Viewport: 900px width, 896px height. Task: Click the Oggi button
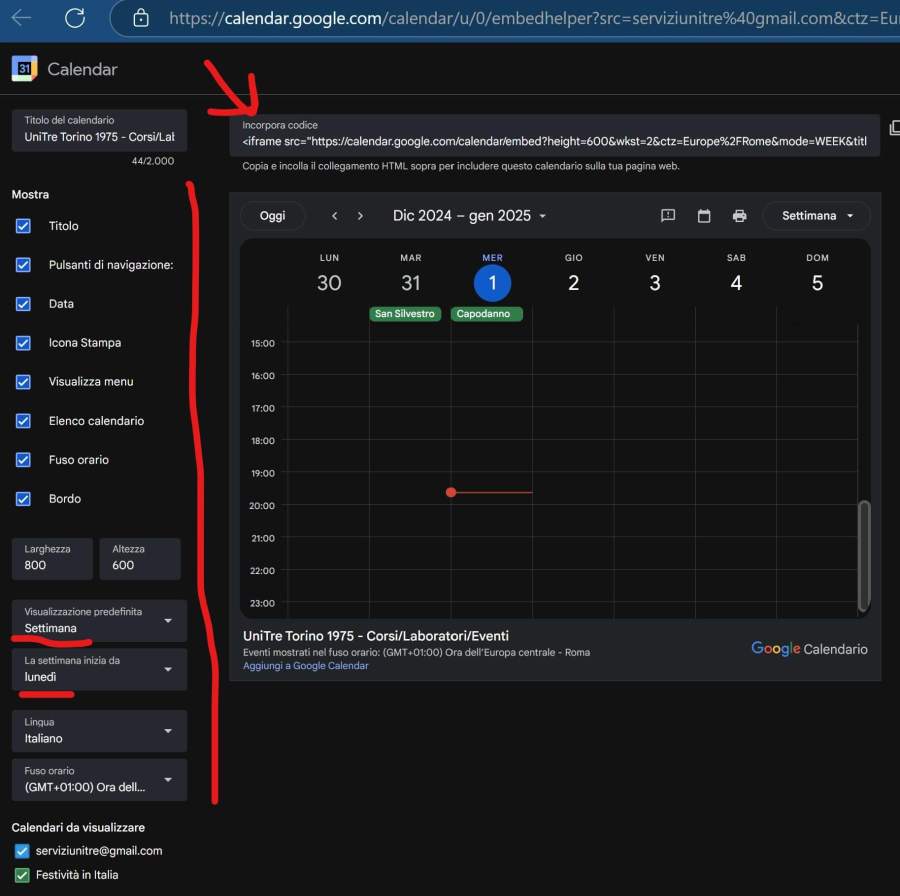[272, 216]
